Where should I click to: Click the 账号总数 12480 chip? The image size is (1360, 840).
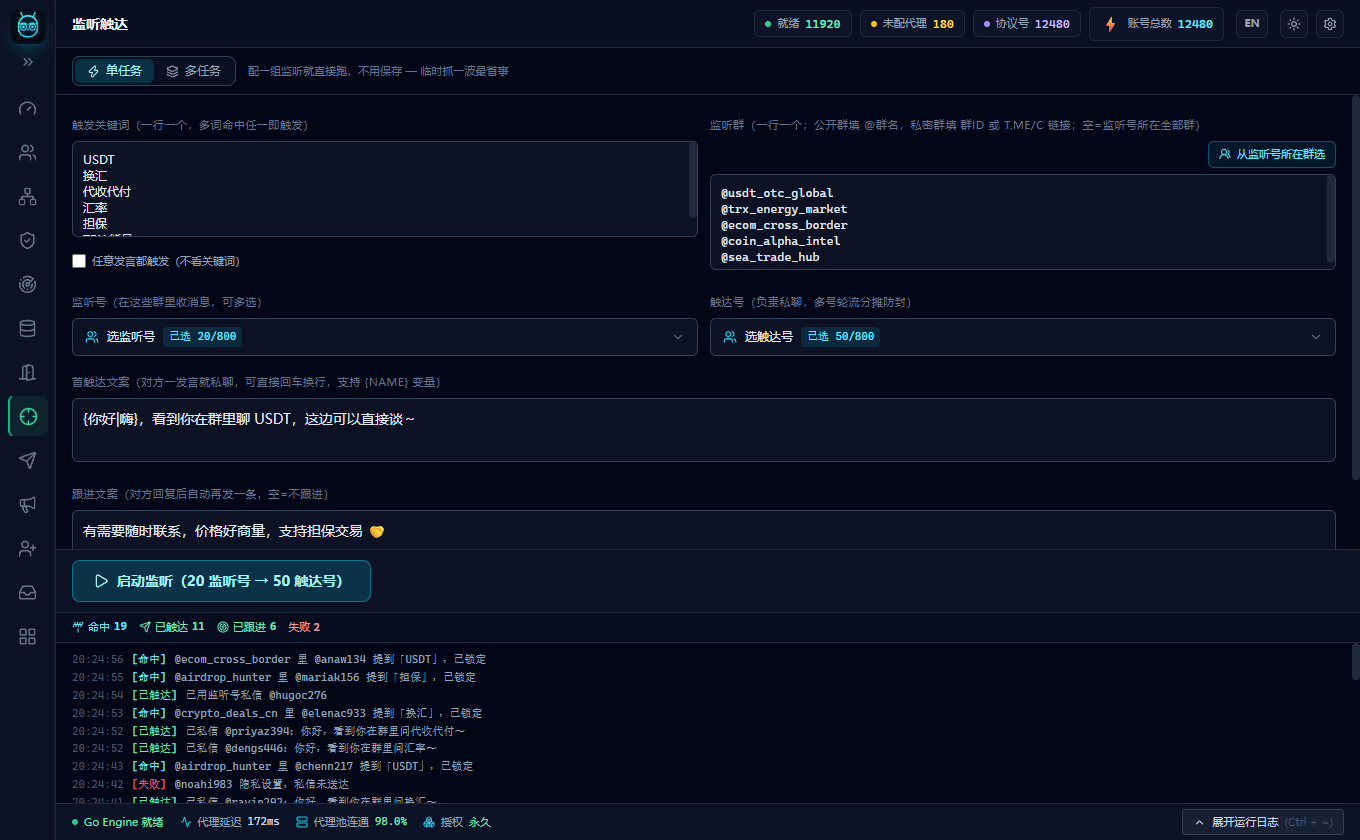[1156, 24]
